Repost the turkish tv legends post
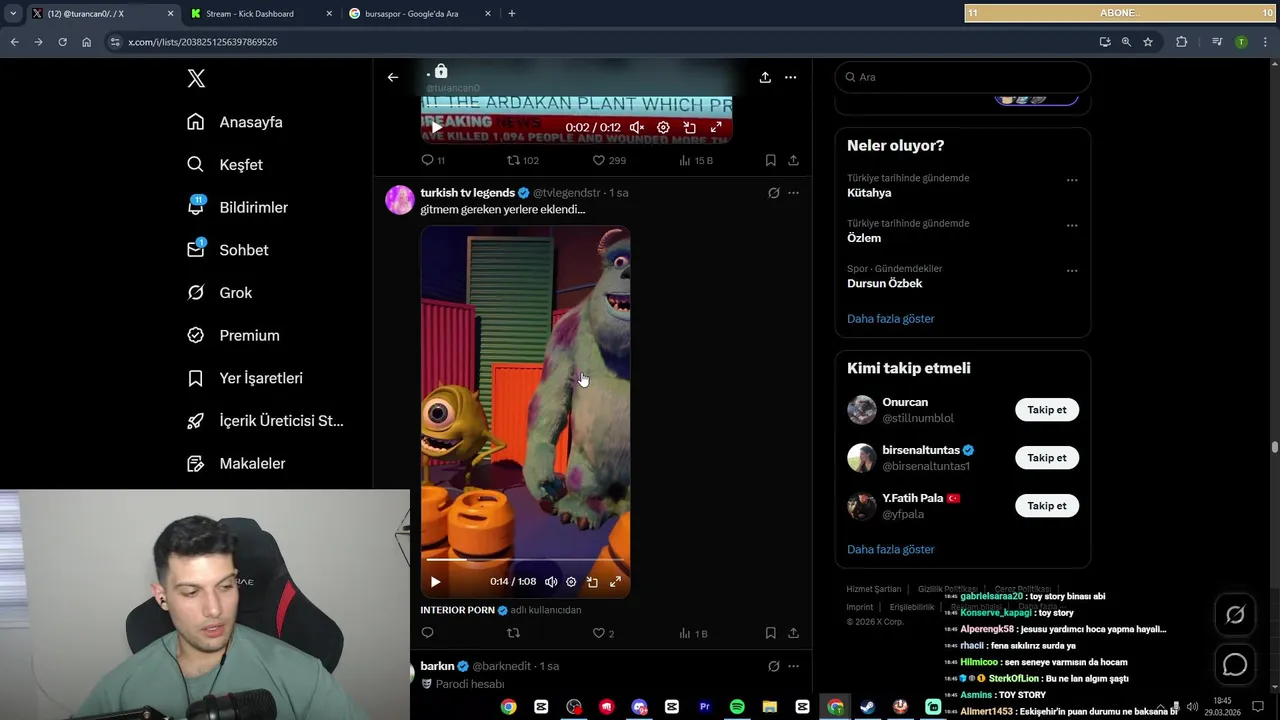This screenshot has height=720, width=1280. point(513,633)
